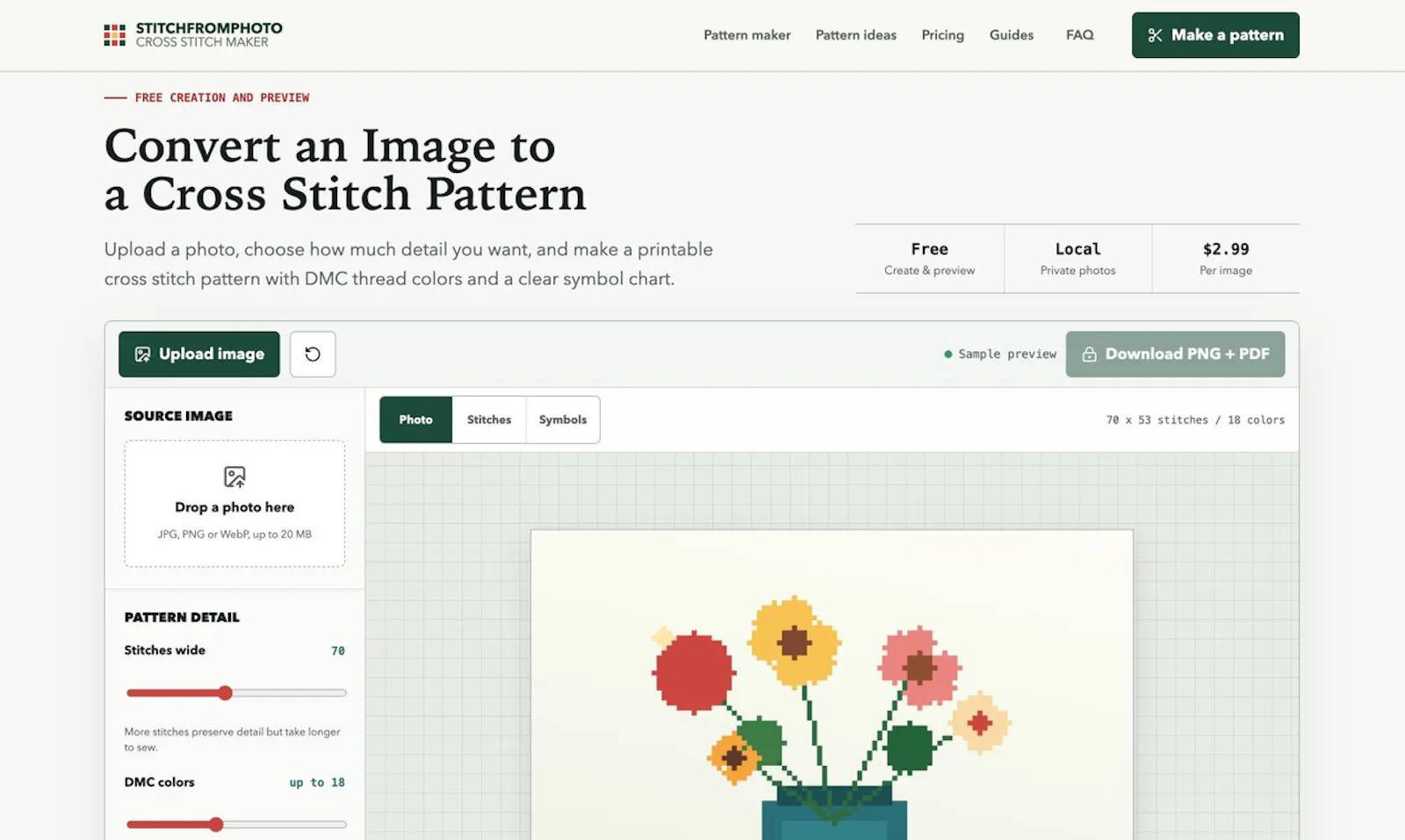Click the Sample preview status label
Image resolution: width=1405 pixels, height=840 pixels.
(1000, 354)
